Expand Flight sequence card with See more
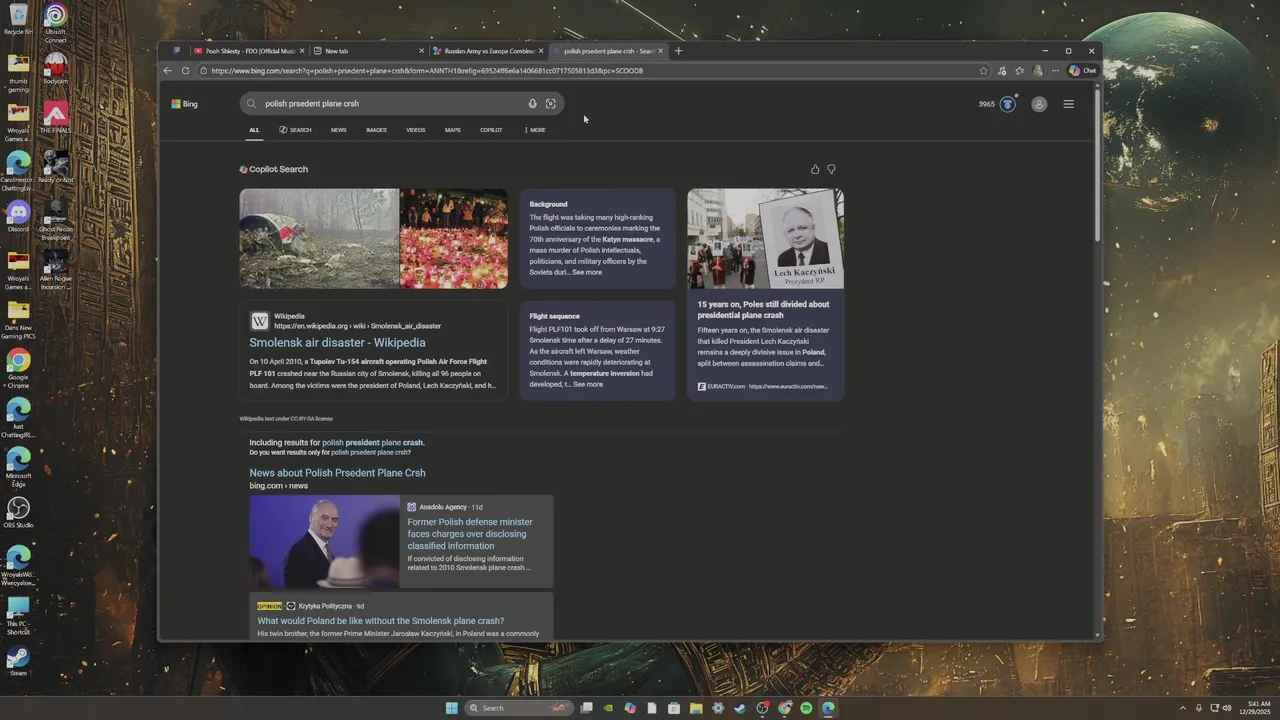This screenshot has width=1280, height=720. (x=588, y=384)
